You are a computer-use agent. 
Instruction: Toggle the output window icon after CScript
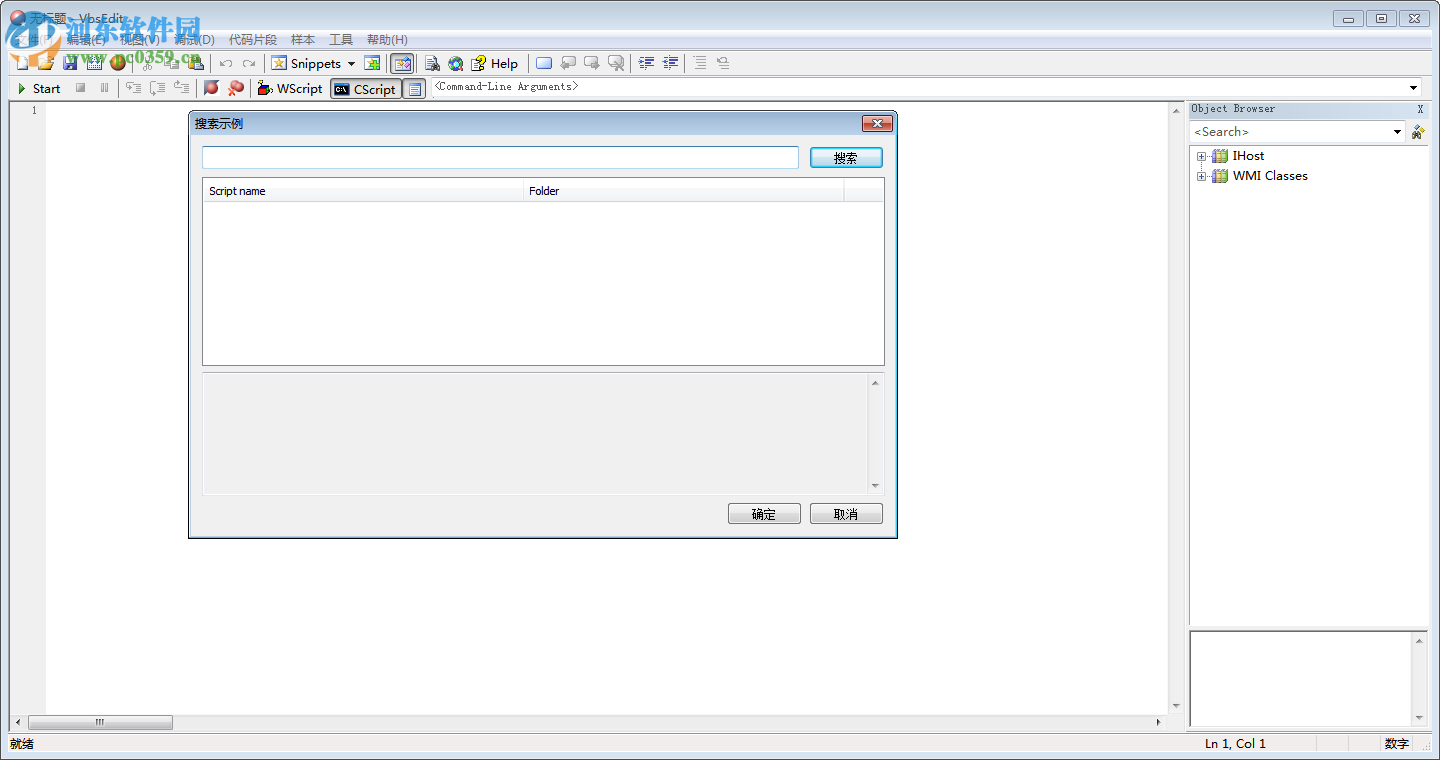pos(415,89)
